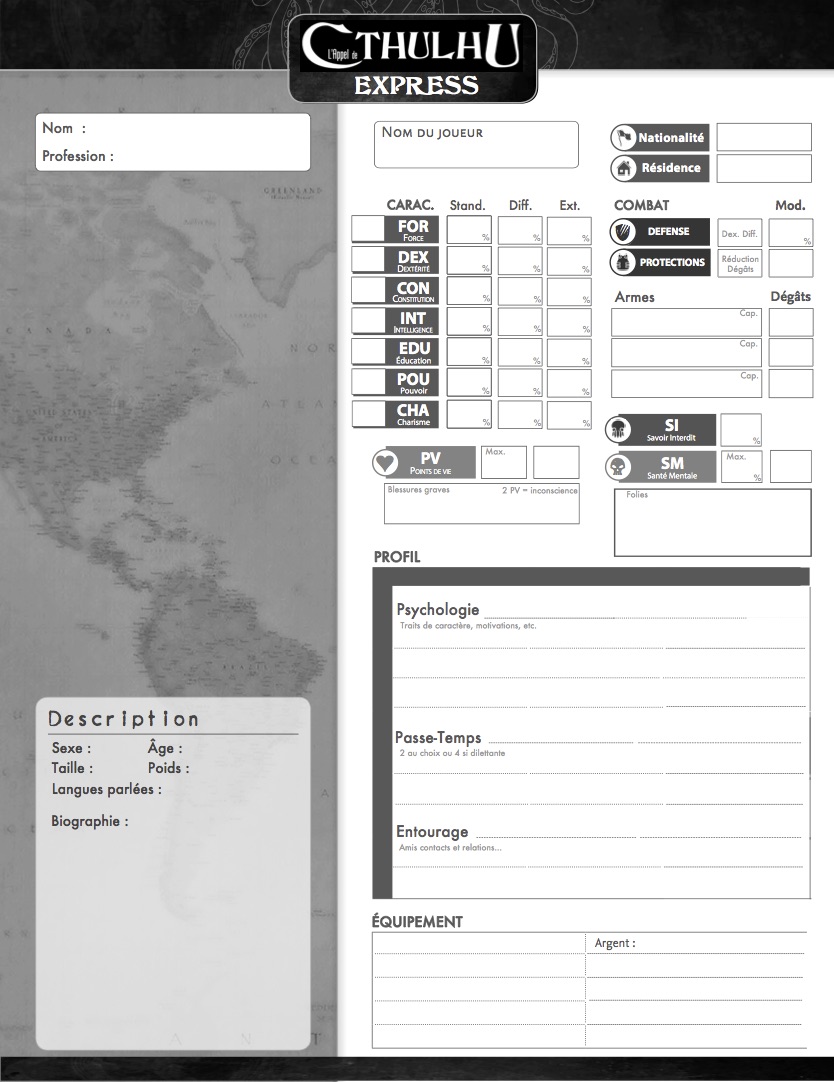Click the Résidence input box
Viewport: 834px width, 1082px height.
click(764, 168)
